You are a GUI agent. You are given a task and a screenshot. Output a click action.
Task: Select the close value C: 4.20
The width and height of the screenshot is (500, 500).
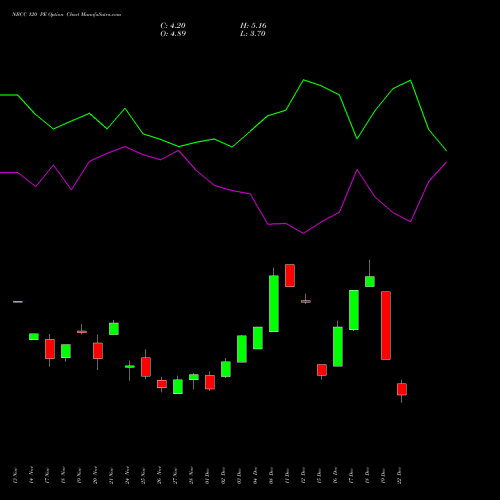click(x=173, y=26)
